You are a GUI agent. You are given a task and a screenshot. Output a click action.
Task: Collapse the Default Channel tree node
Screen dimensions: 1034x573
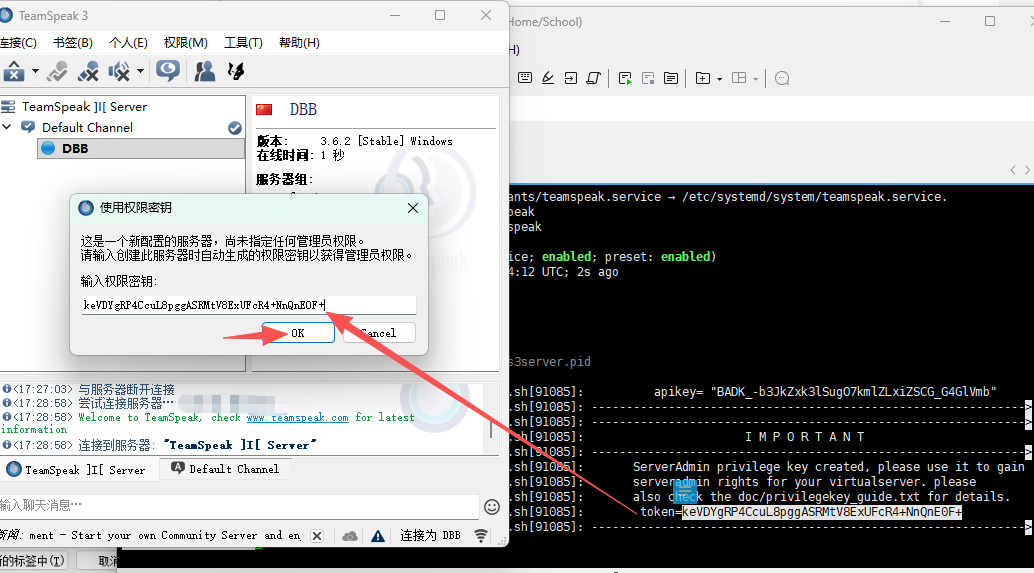point(7,127)
